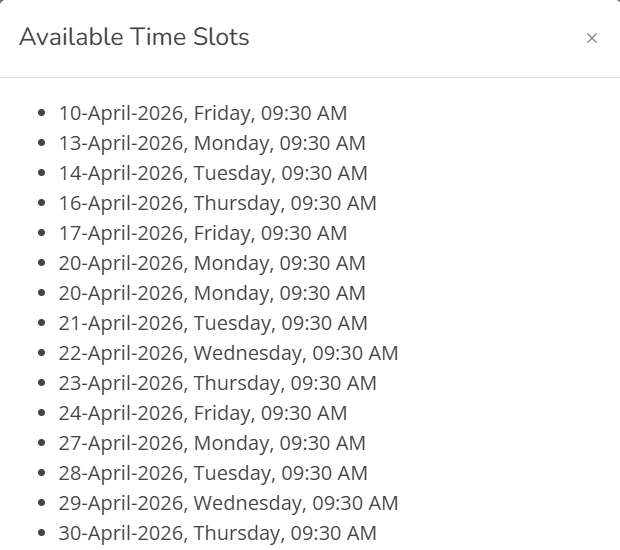Select the 16-April-2026 Thursday slot

click(217, 203)
